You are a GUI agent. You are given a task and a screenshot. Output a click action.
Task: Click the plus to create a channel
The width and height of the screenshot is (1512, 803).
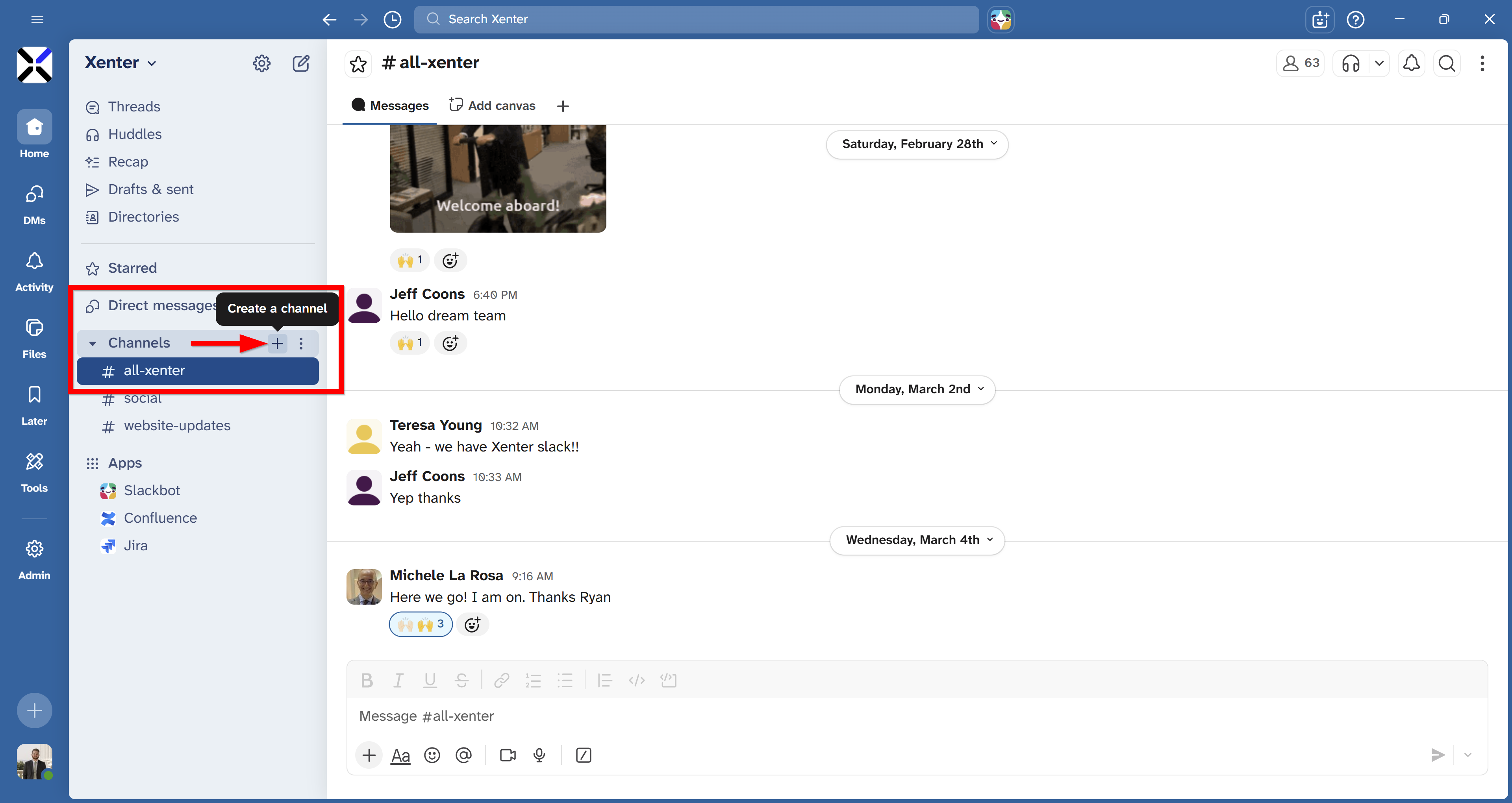point(278,343)
